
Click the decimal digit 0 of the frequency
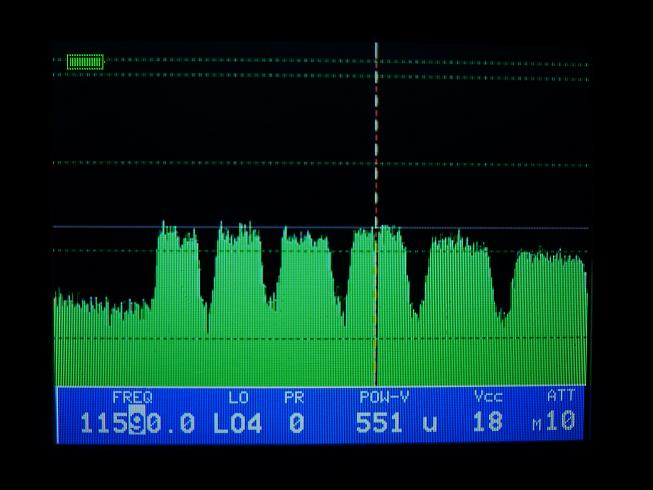tap(186, 422)
